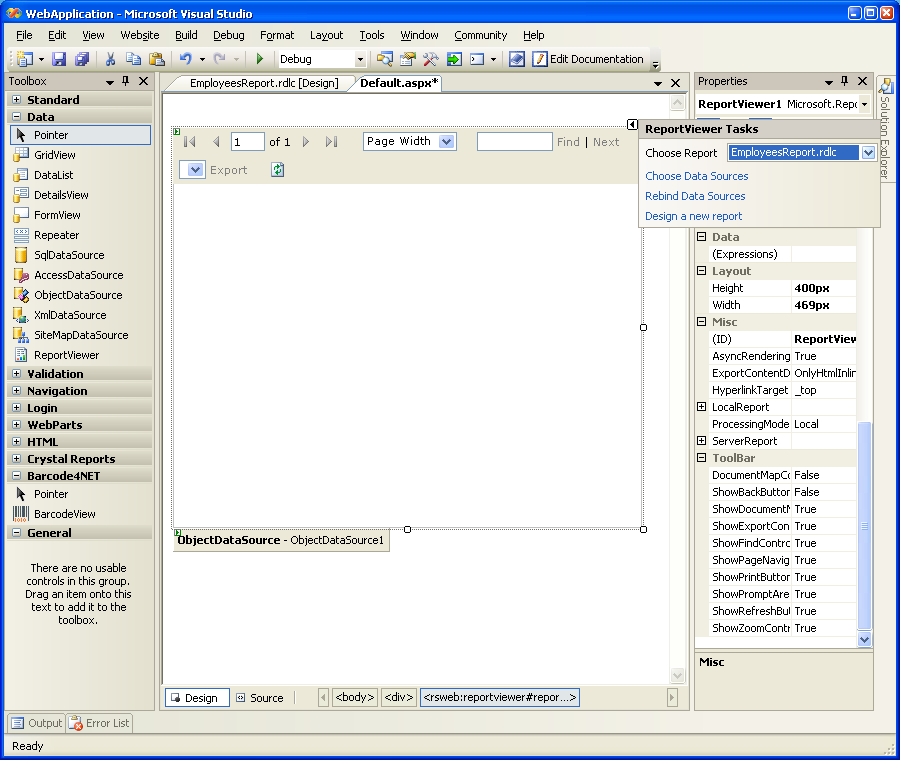900x760 pixels.
Task: Click the Save All toolbar icon
Action: click(x=82, y=60)
